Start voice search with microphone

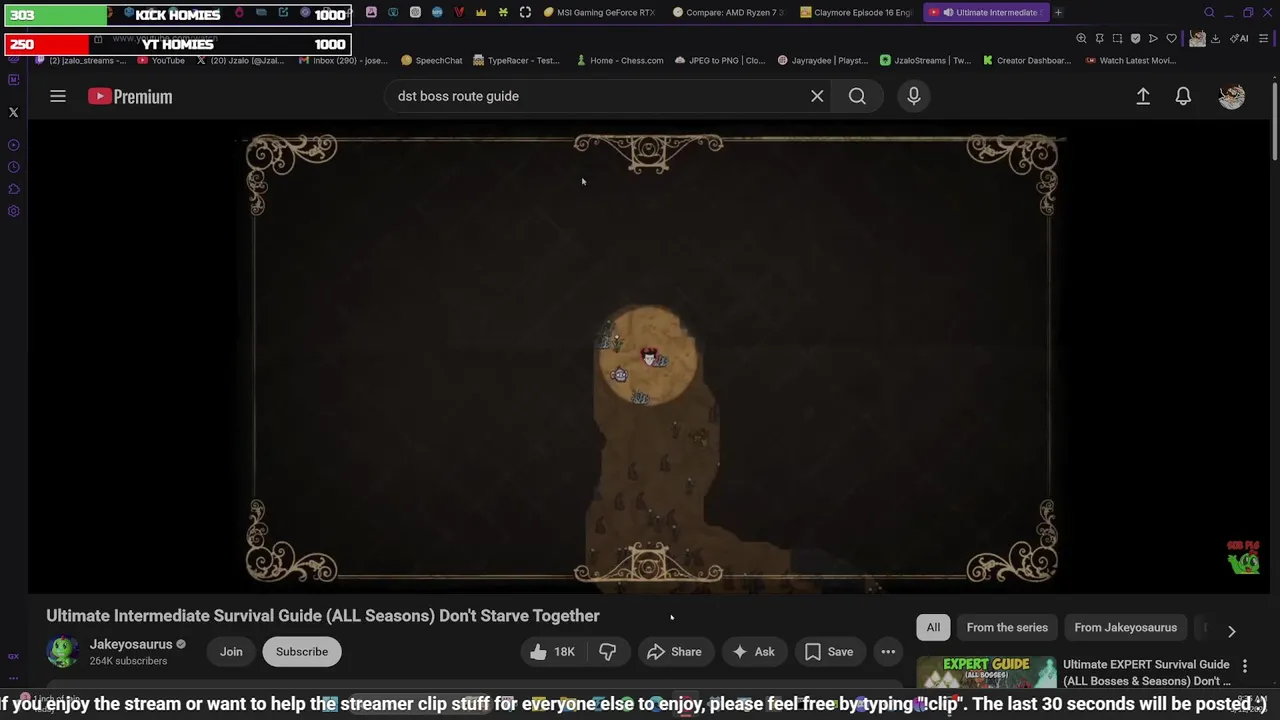click(x=913, y=96)
